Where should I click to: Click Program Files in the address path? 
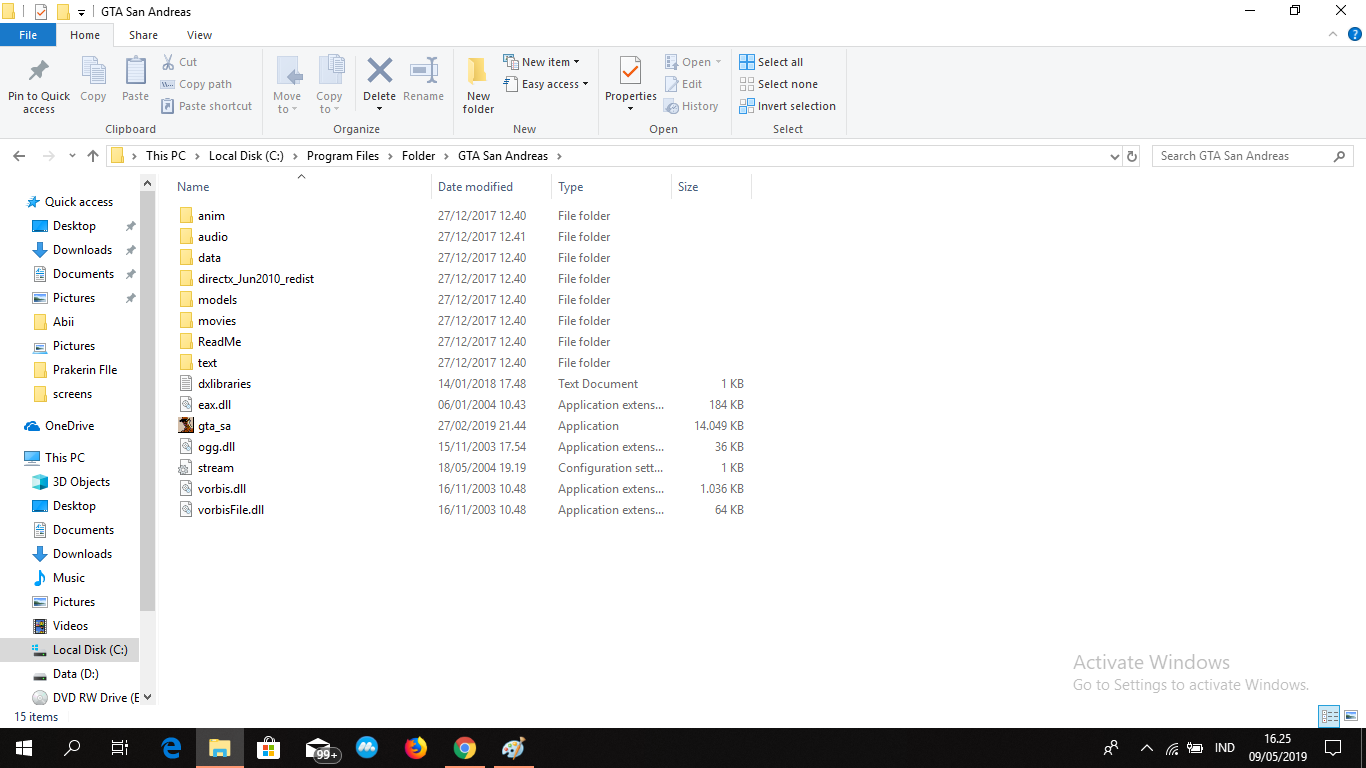click(343, 156)
